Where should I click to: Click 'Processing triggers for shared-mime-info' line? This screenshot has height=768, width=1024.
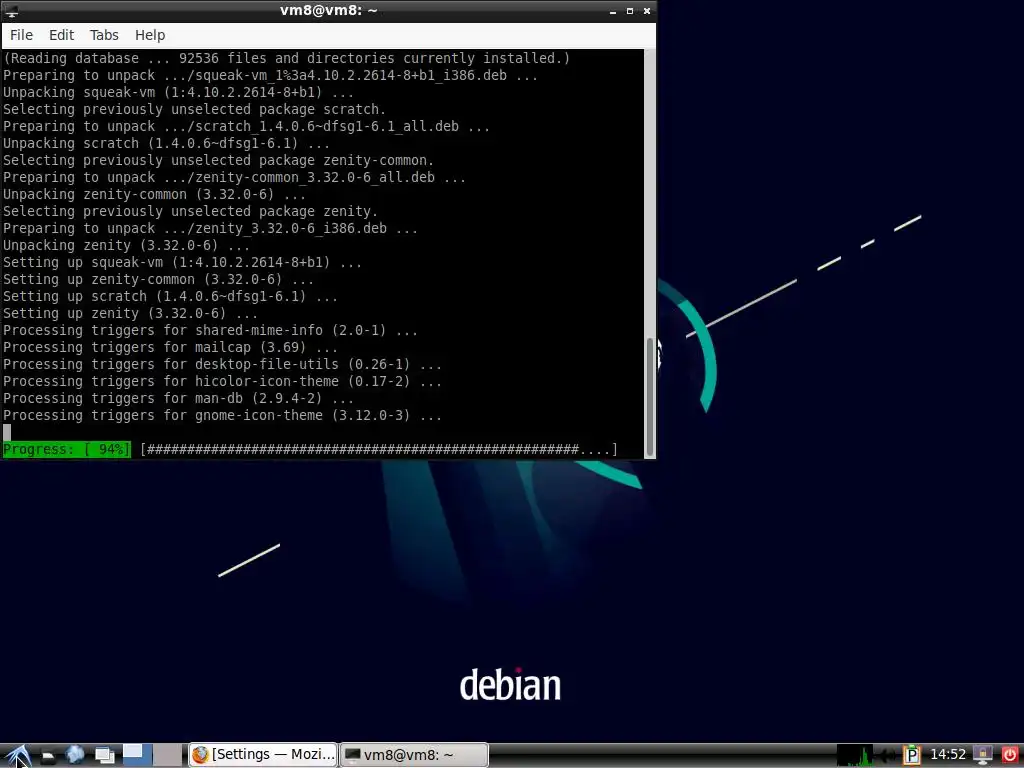click(210, 330)
